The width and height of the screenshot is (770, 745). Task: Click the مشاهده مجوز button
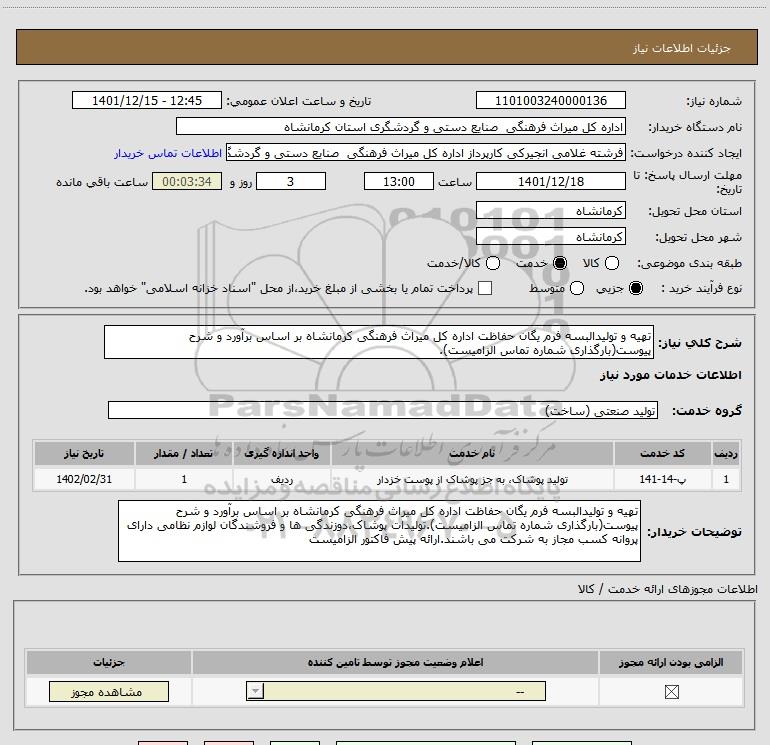[x=109, y=691]
